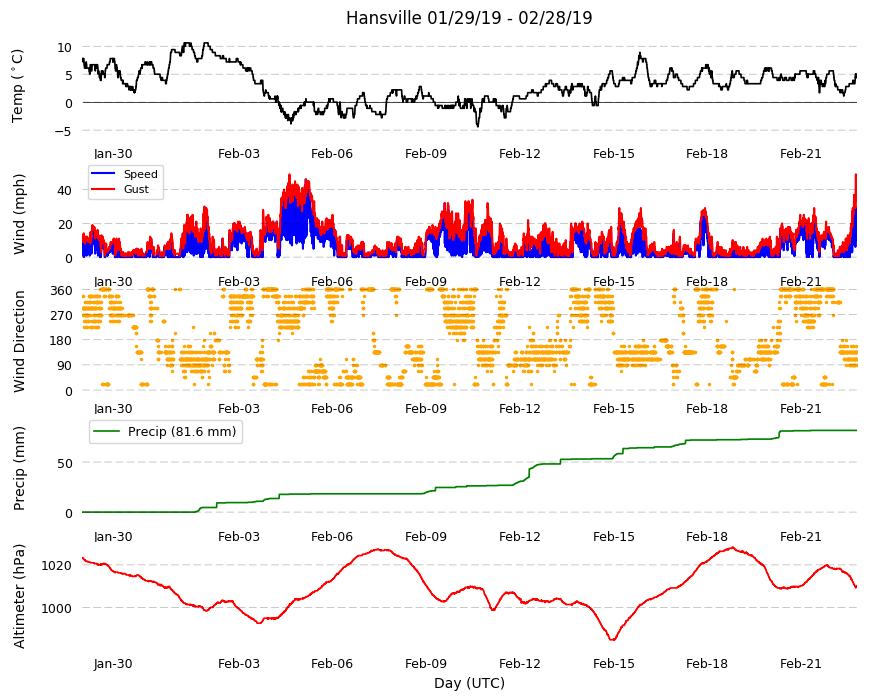The image size is (870, 700).
Task: Click the Feb-15 tick under the altimeter chart
Action: click(x=613, y=663)
